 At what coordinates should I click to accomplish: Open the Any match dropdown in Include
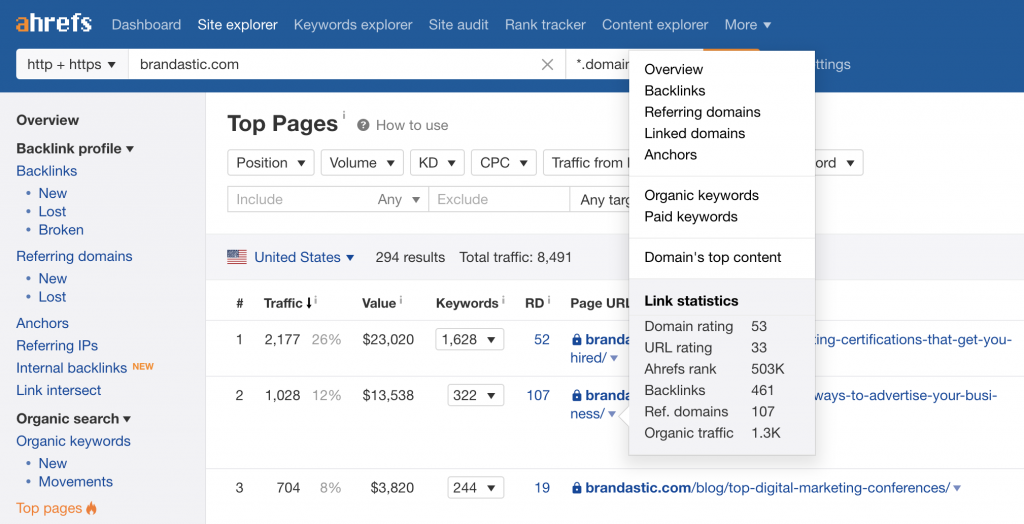[x=398, y=199]
